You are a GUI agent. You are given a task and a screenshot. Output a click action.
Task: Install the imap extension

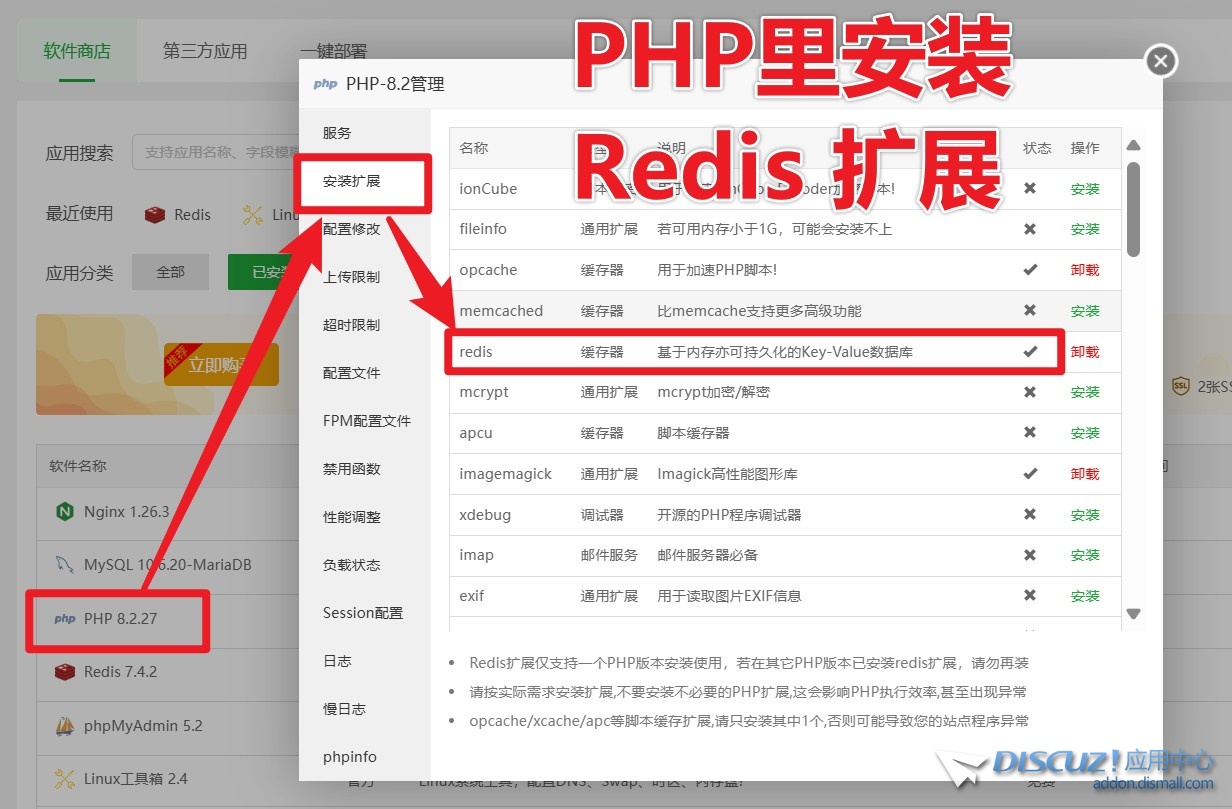pyautogui.click(x=1085, y=555)
